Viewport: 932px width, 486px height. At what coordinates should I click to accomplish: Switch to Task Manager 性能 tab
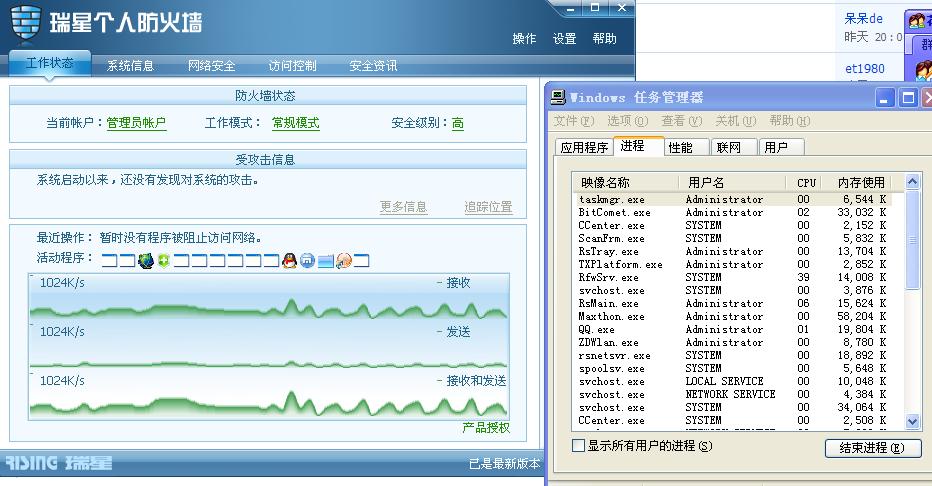click(x=686, y=147)
